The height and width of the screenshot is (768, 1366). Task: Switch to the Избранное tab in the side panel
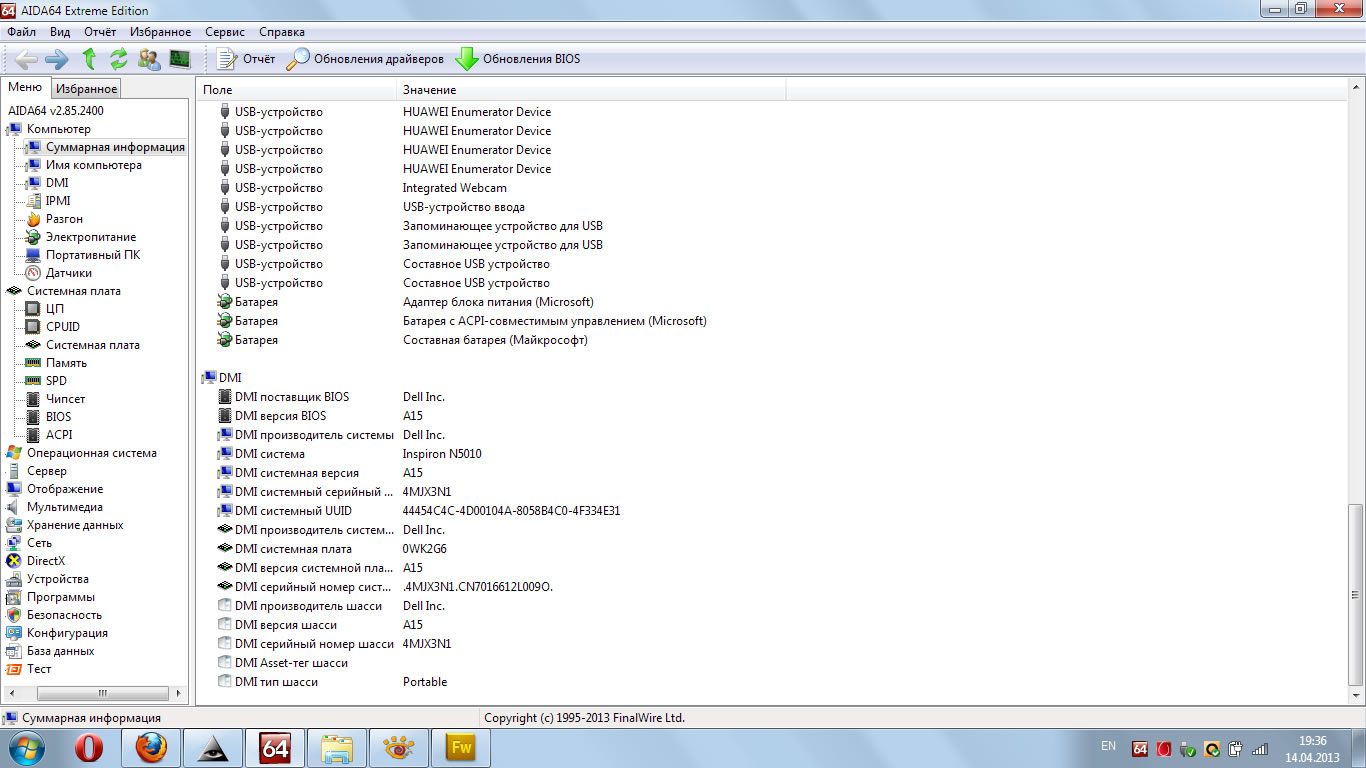(86, 89)
